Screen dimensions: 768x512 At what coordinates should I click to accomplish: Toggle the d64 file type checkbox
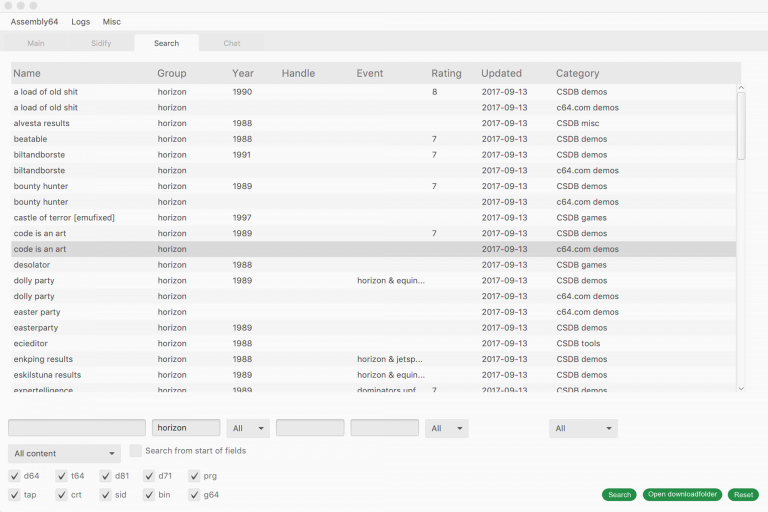[15, 476]
